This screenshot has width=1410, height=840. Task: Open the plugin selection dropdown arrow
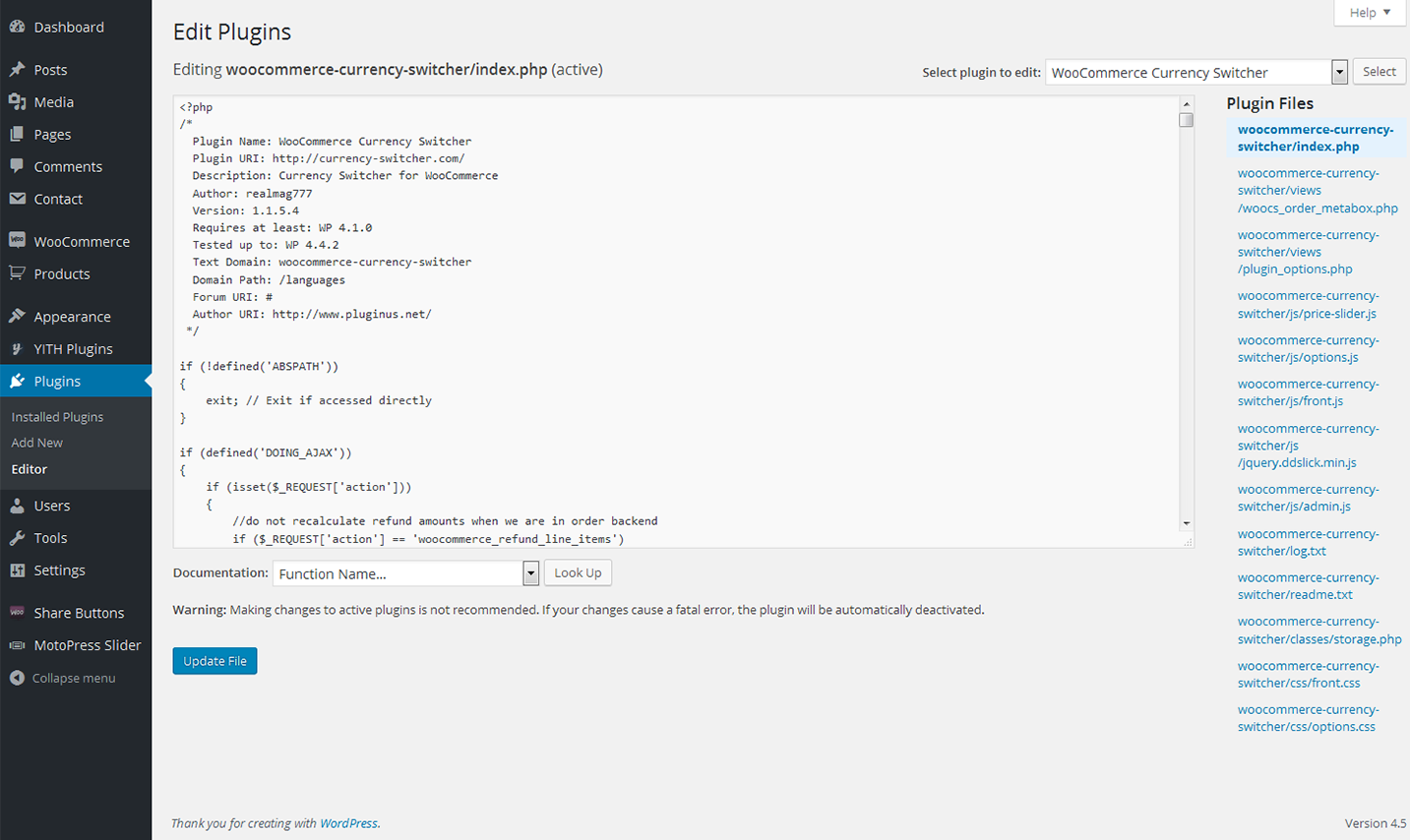[x=1339, y=72]
